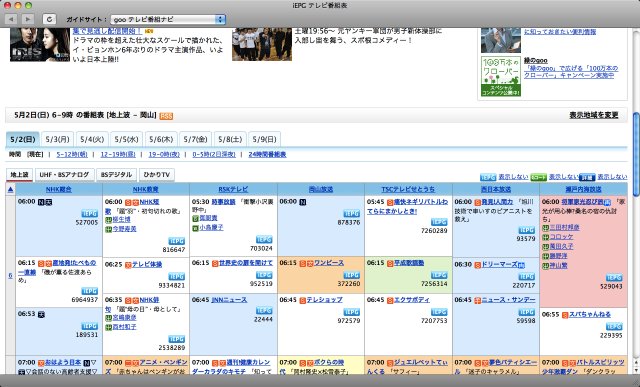
Task: Open the 24時間番組表 link
Action: (267, 154)
